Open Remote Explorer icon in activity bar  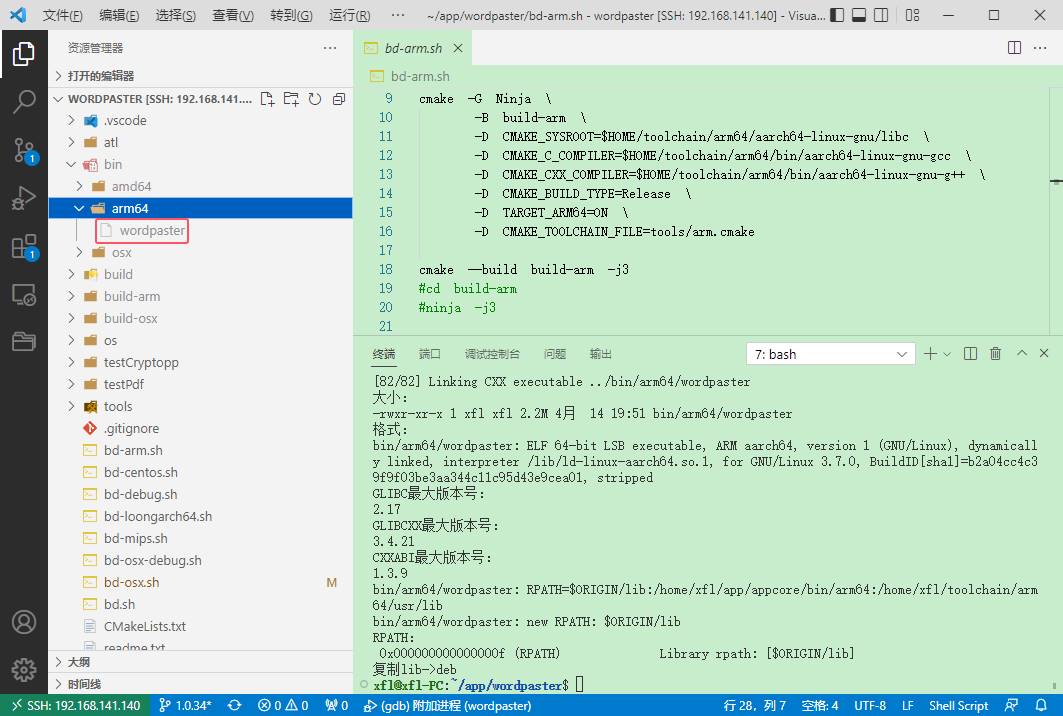click(24, 295)
